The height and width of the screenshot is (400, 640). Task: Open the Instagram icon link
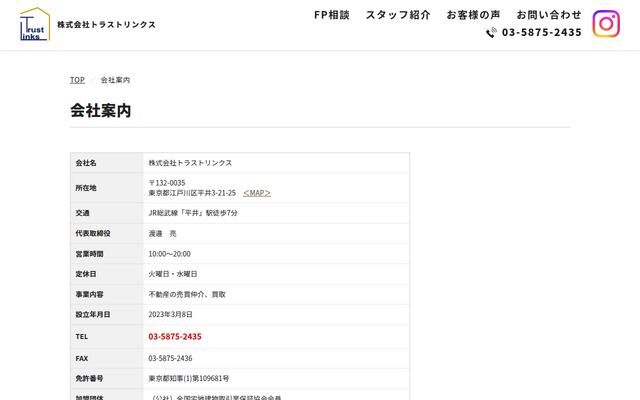606,24
